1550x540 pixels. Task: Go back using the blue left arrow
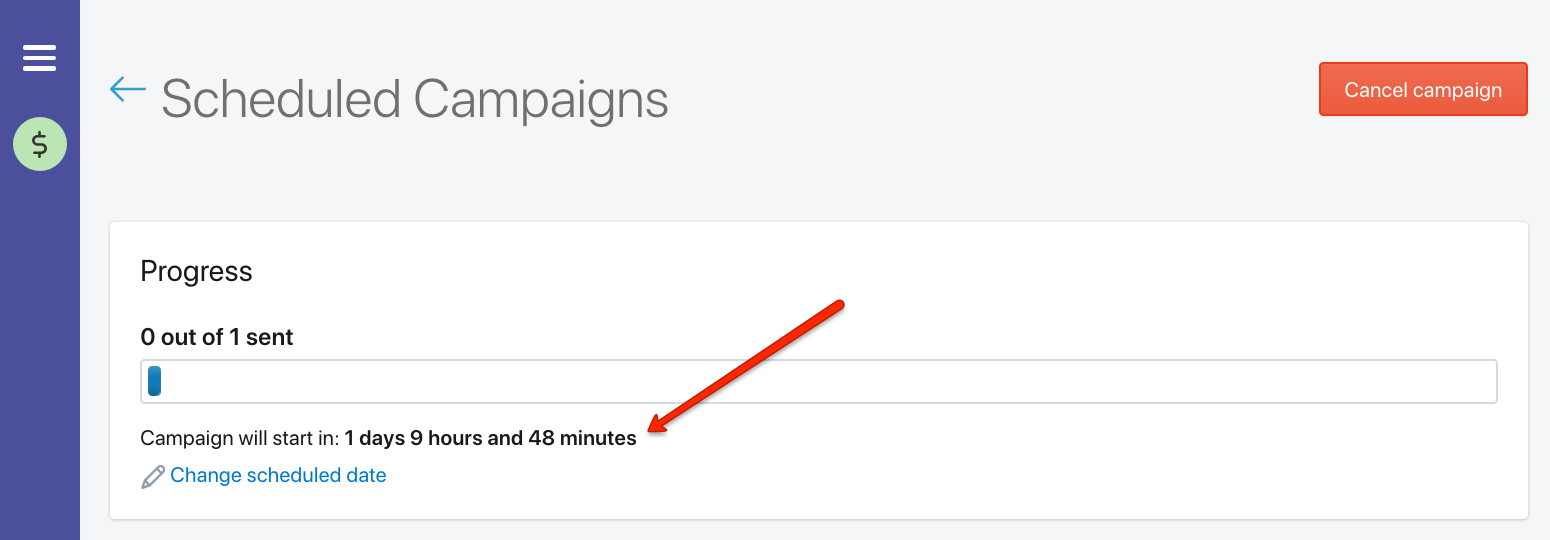pos(128,89)
